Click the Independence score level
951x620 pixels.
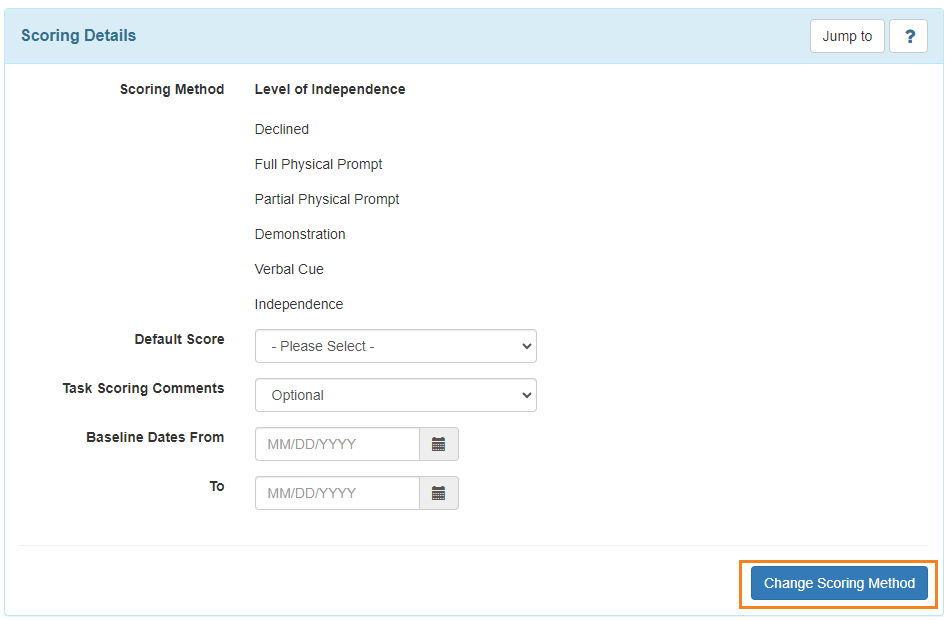click(x=298, y=305)
